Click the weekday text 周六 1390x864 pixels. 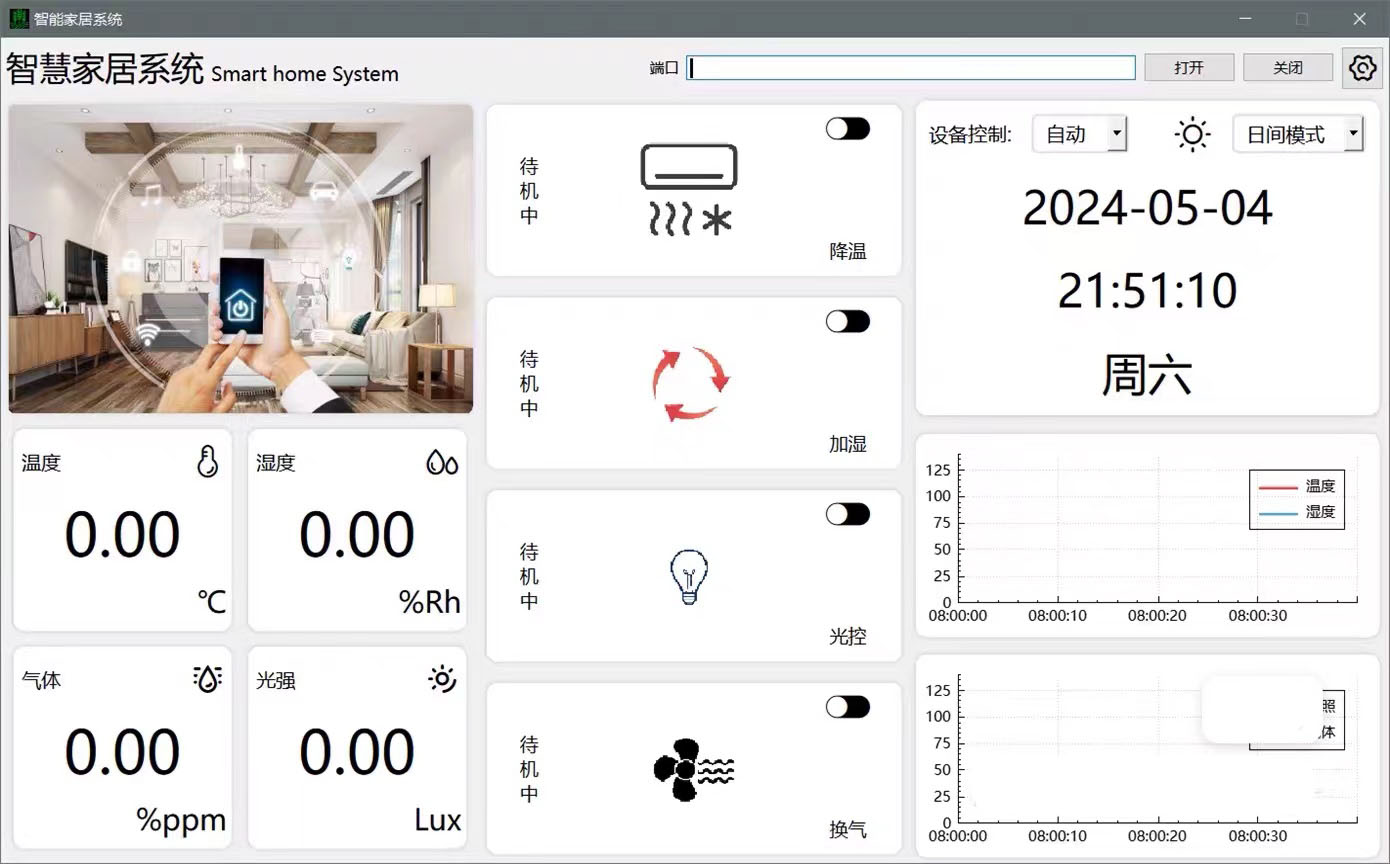(x=1147, y=375)
